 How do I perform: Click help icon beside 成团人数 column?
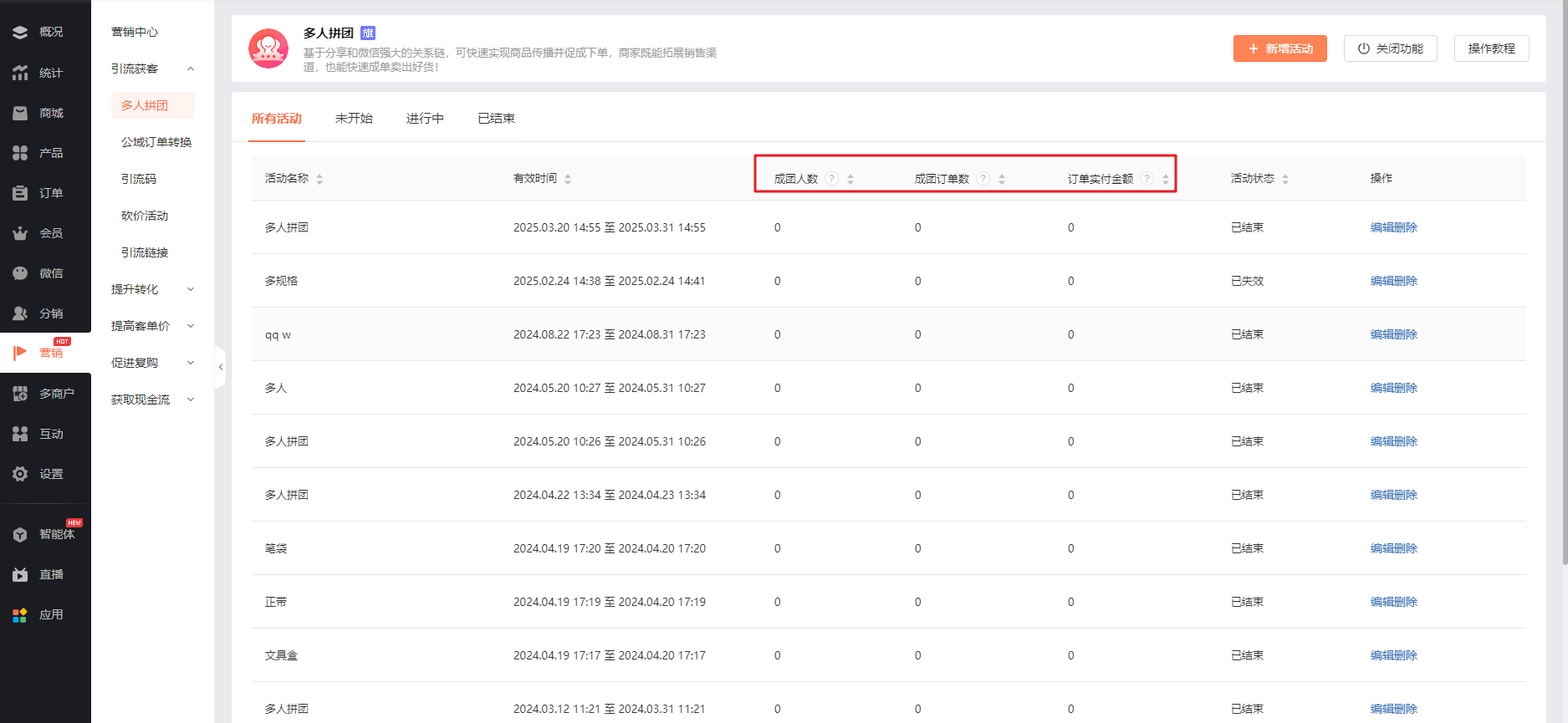pyautogui.click(x=831, y=179)
